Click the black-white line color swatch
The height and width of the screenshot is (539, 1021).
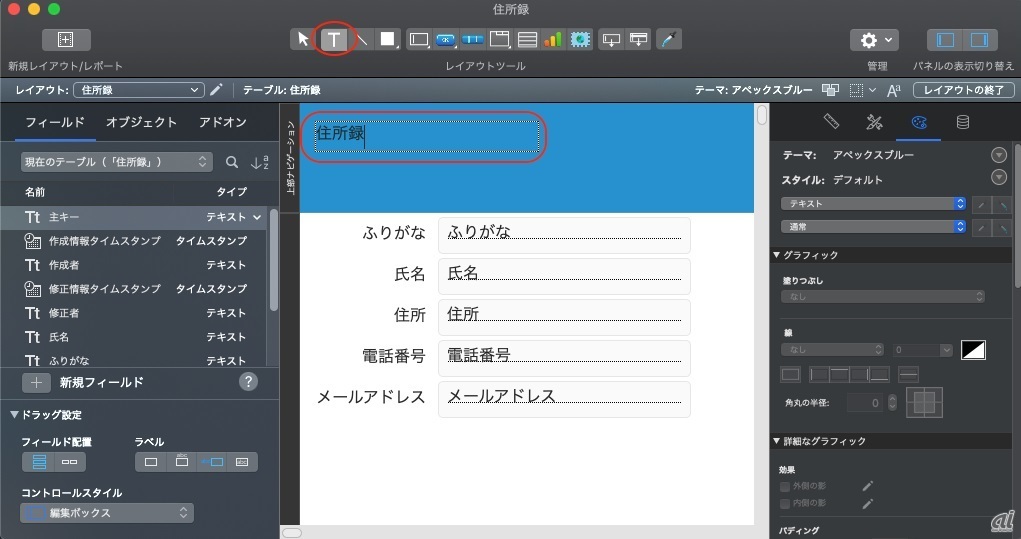[973, 350]
